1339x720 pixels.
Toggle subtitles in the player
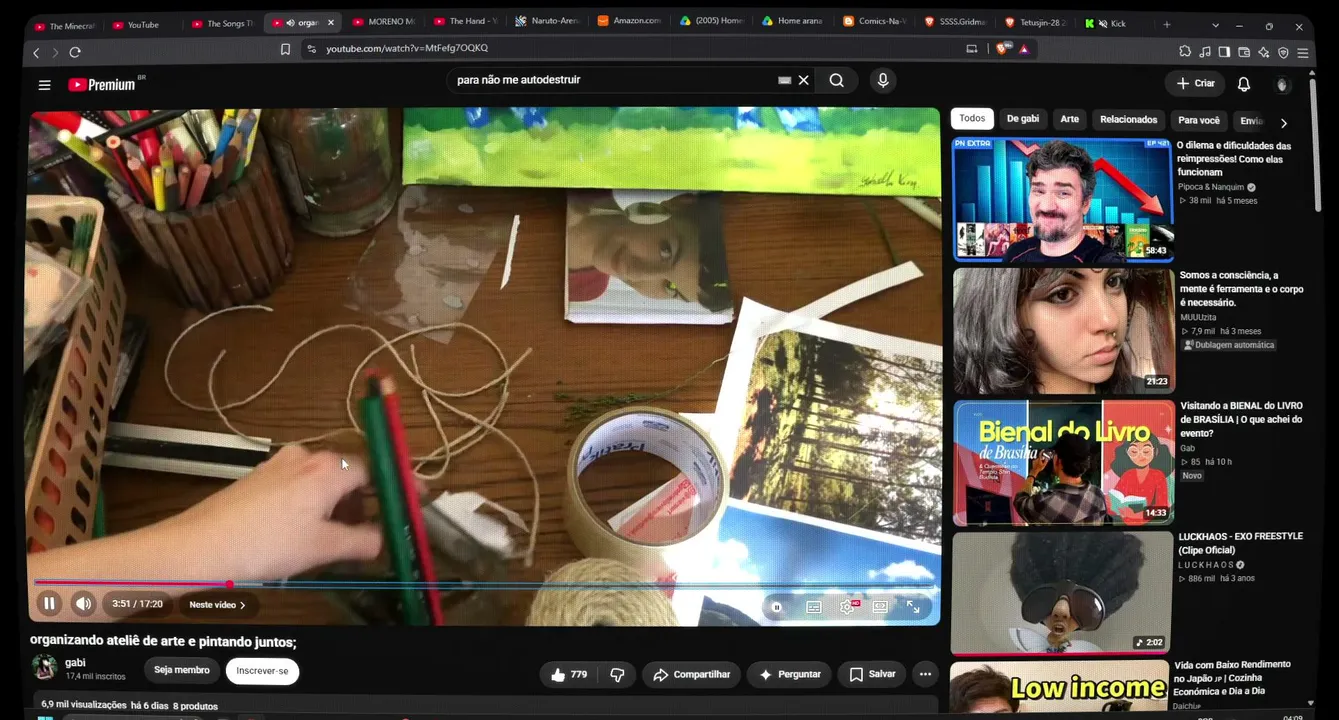pyautogui.click(x=814, y=607)
